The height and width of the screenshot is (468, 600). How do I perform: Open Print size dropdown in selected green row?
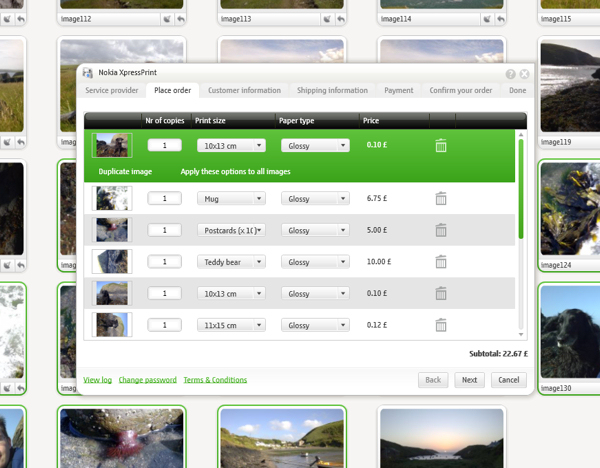pos(231,145)
